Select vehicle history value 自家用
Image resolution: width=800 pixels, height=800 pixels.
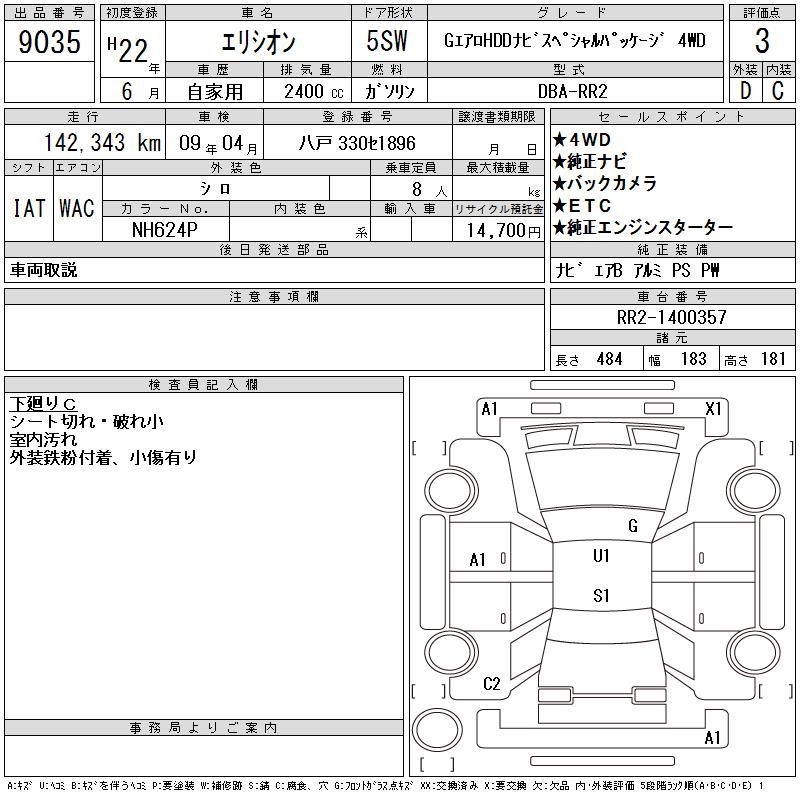(x=215, y=92)
